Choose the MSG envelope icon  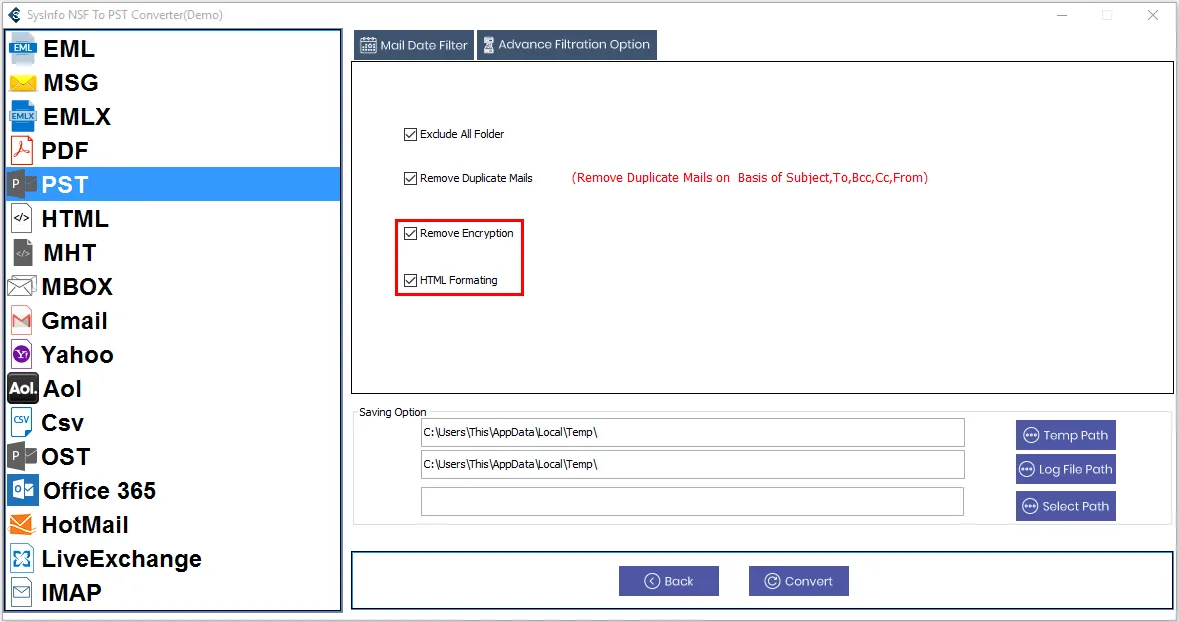point(23,83)
